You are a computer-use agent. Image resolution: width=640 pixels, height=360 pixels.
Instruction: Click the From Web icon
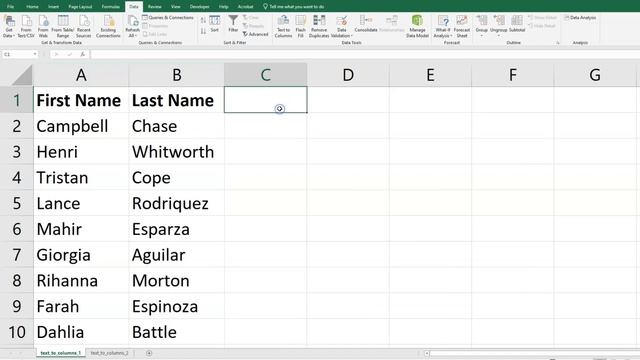coord(43,27)
